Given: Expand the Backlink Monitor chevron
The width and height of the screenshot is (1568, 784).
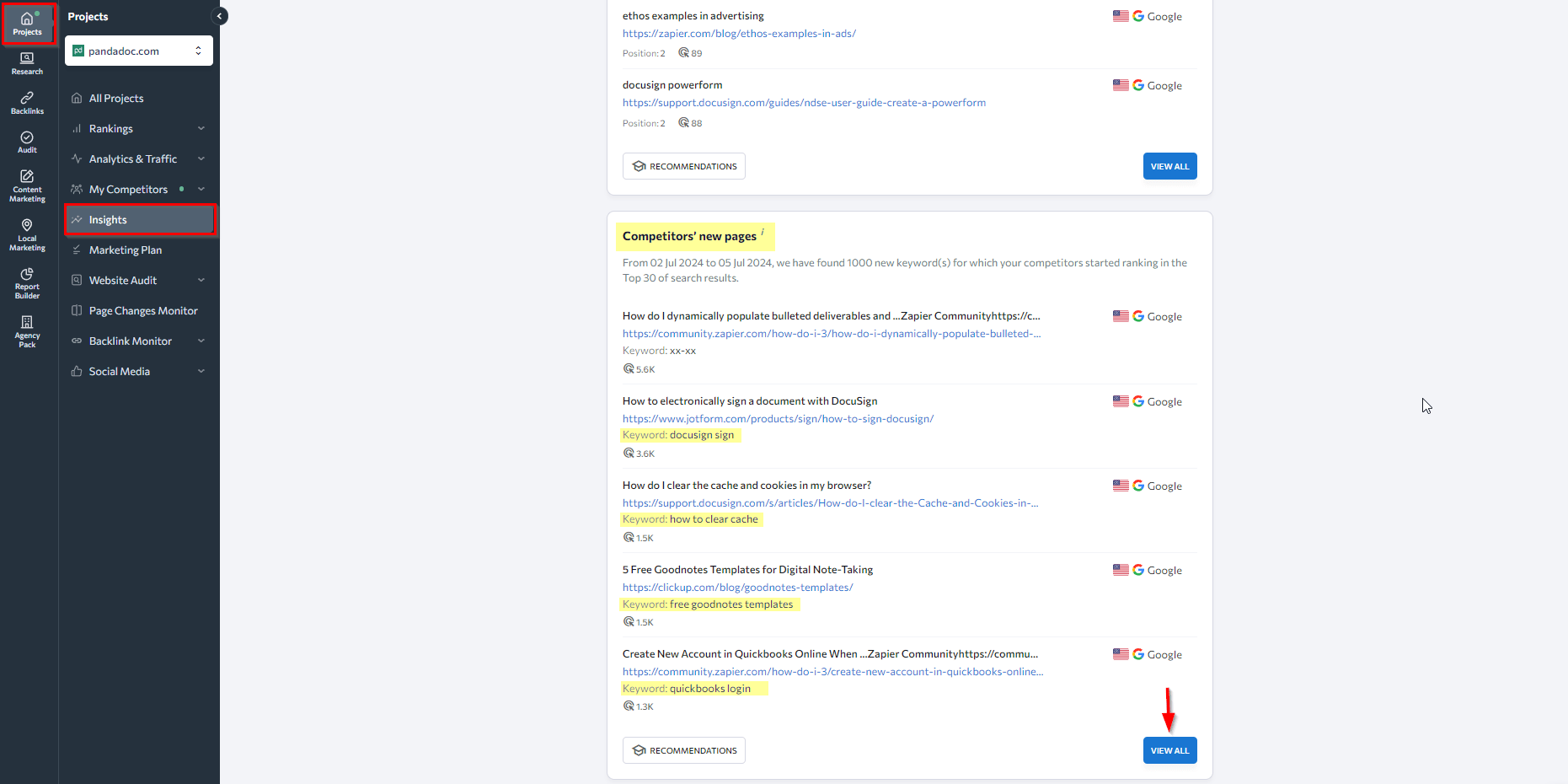Looking at the screenshot, I should (x=201, y=341).
